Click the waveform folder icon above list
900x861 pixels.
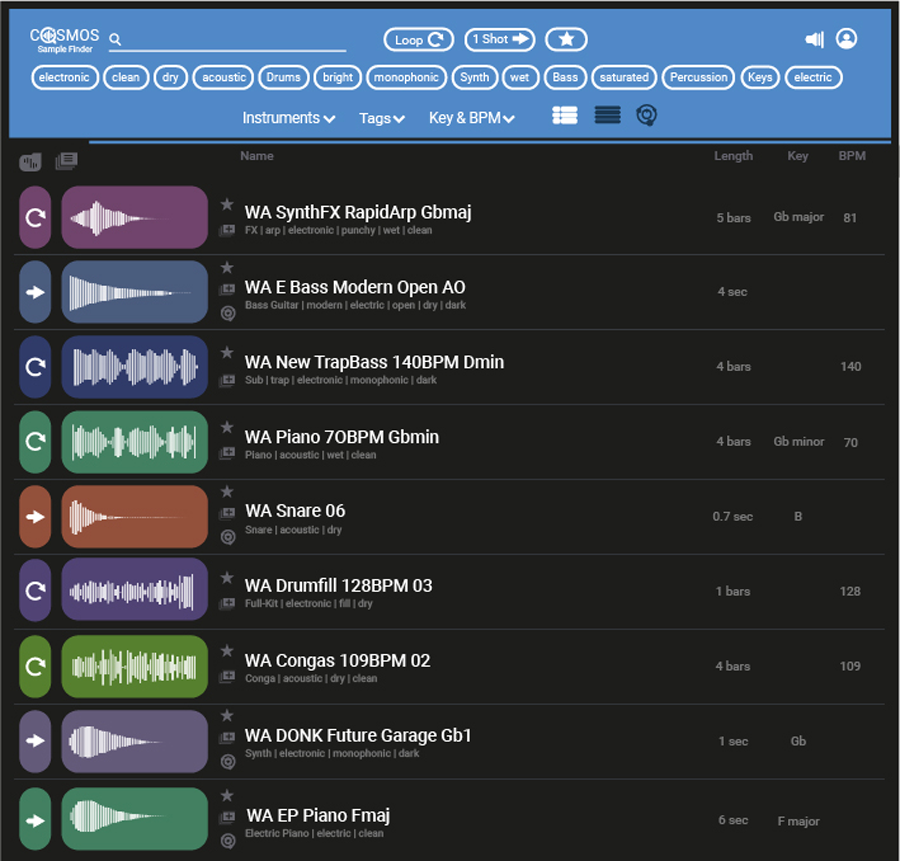point(30,162)
